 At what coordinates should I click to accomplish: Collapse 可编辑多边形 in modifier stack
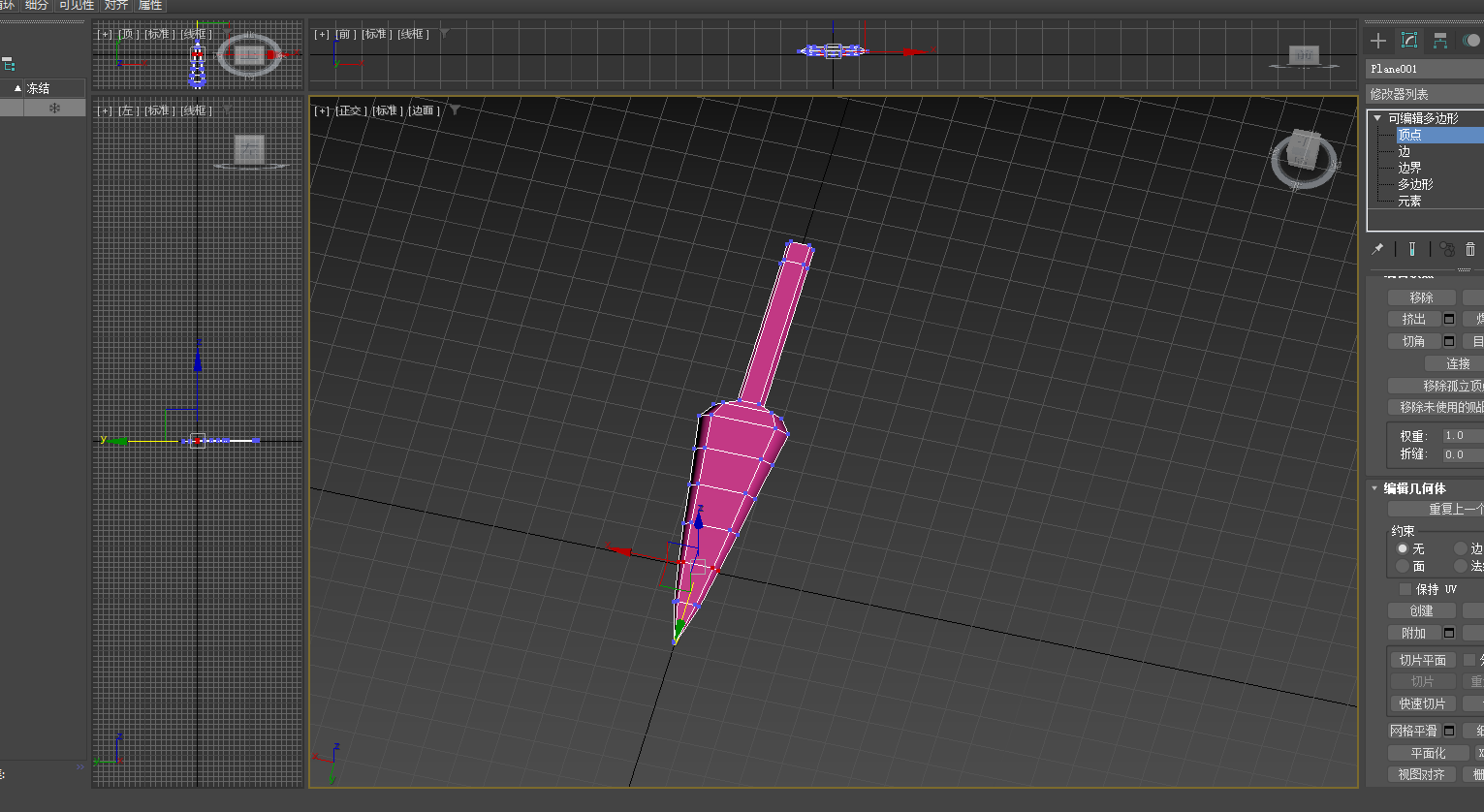click(x=1377, y=118)
